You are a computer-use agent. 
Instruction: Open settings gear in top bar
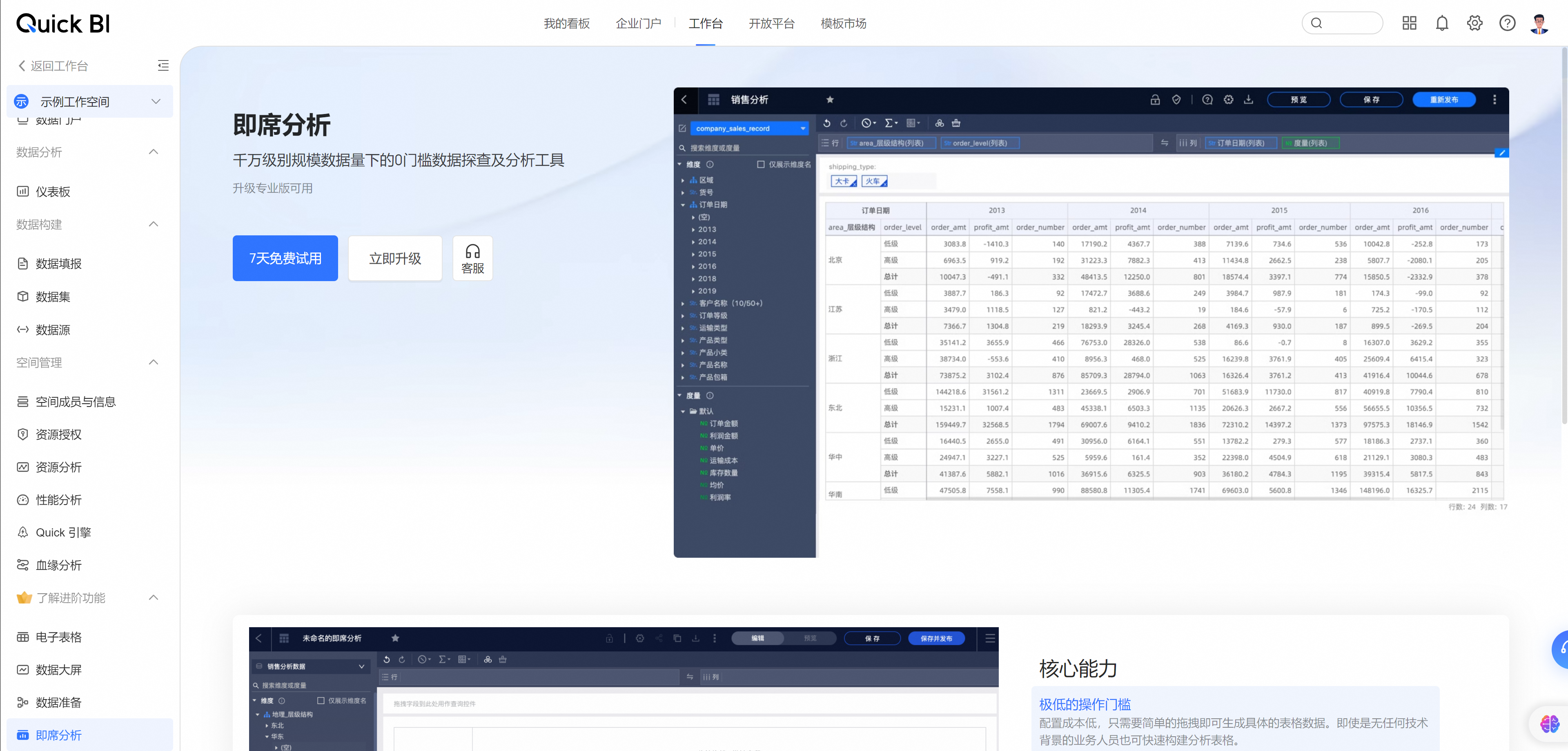tap(1474, 23)
